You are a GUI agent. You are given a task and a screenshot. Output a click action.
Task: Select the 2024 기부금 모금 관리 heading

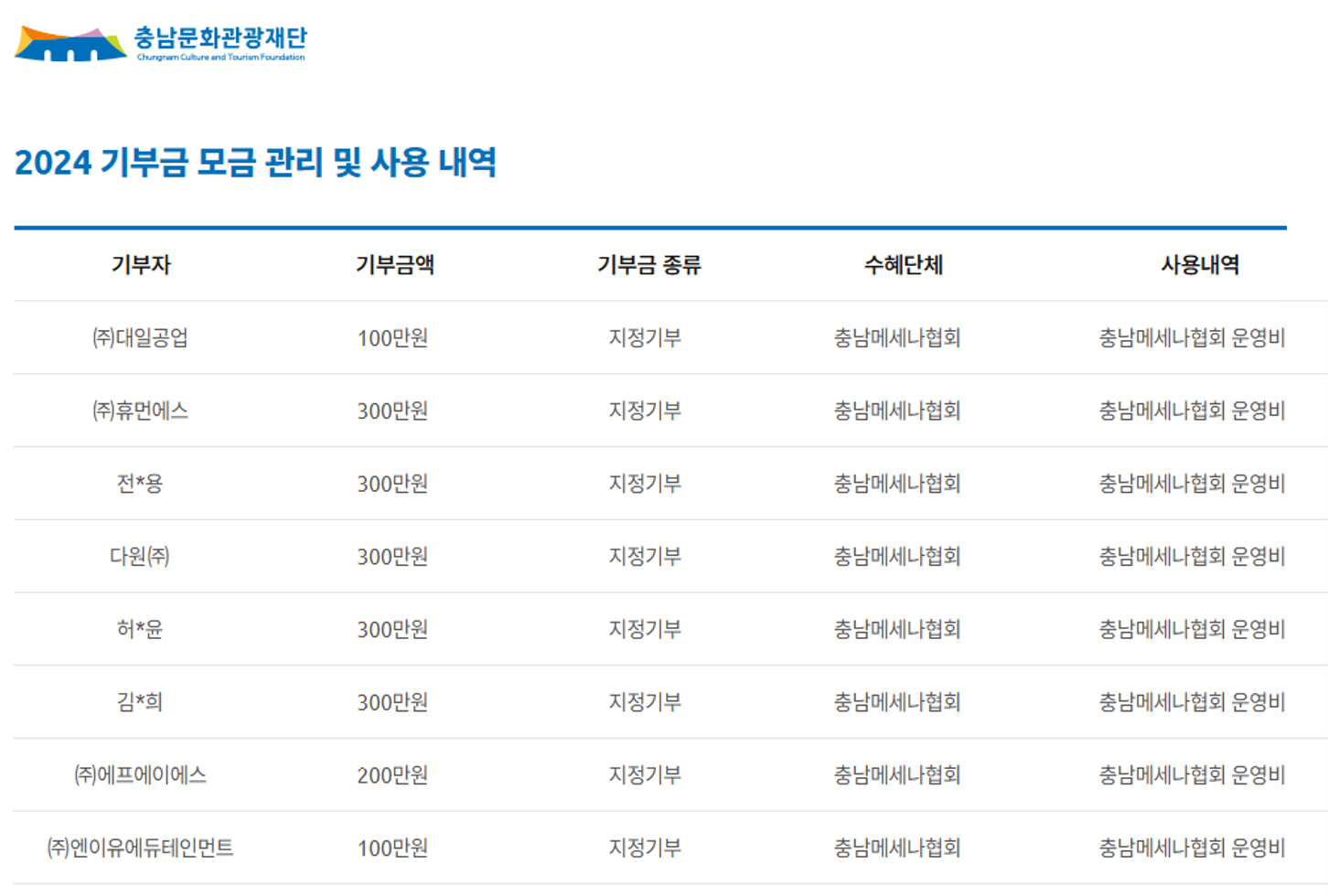click(x=255, y=163)
